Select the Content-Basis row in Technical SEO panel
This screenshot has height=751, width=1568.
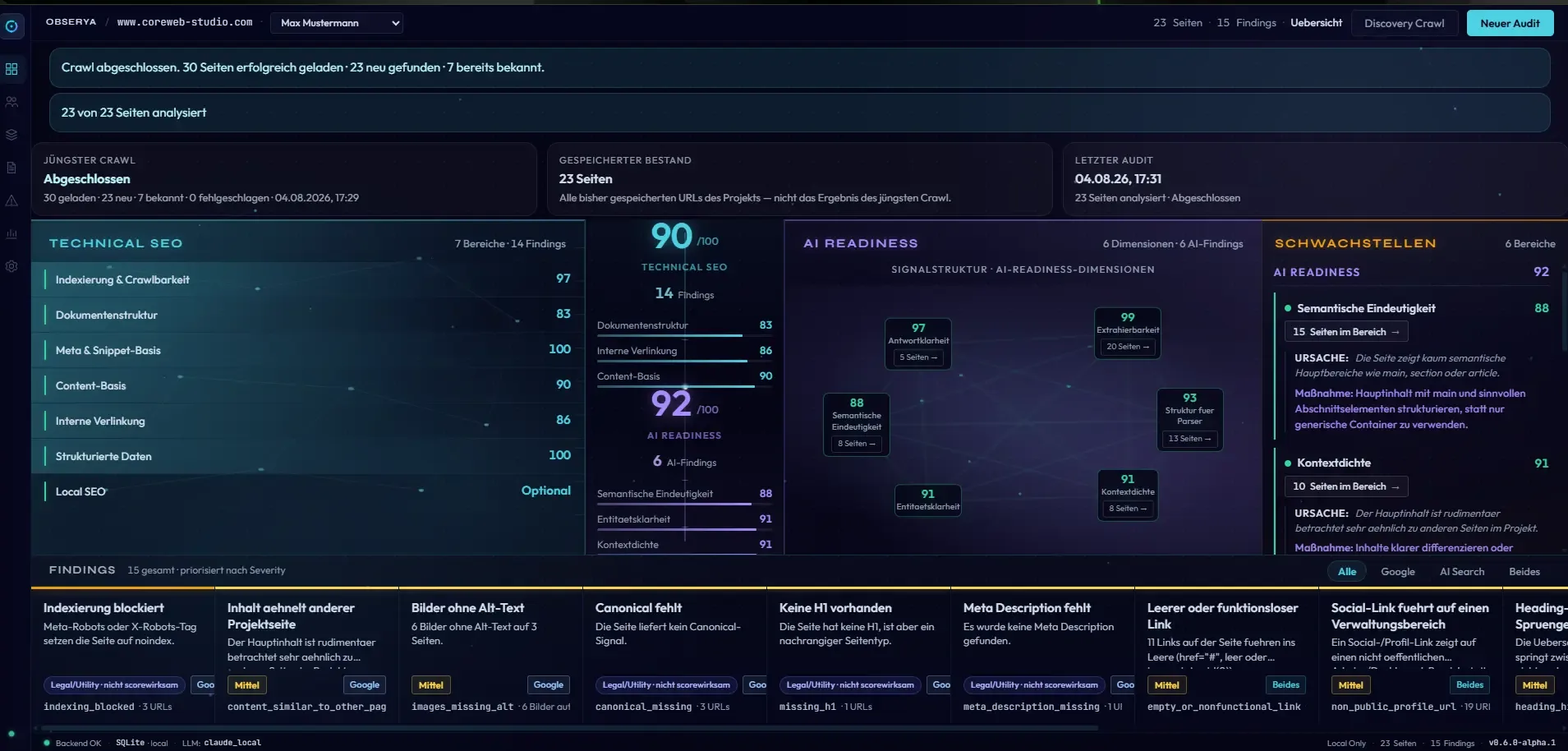[308, 385]
